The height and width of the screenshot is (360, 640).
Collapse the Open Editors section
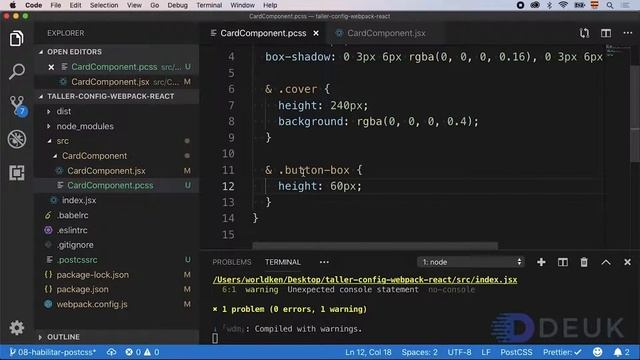pos(74,52)
